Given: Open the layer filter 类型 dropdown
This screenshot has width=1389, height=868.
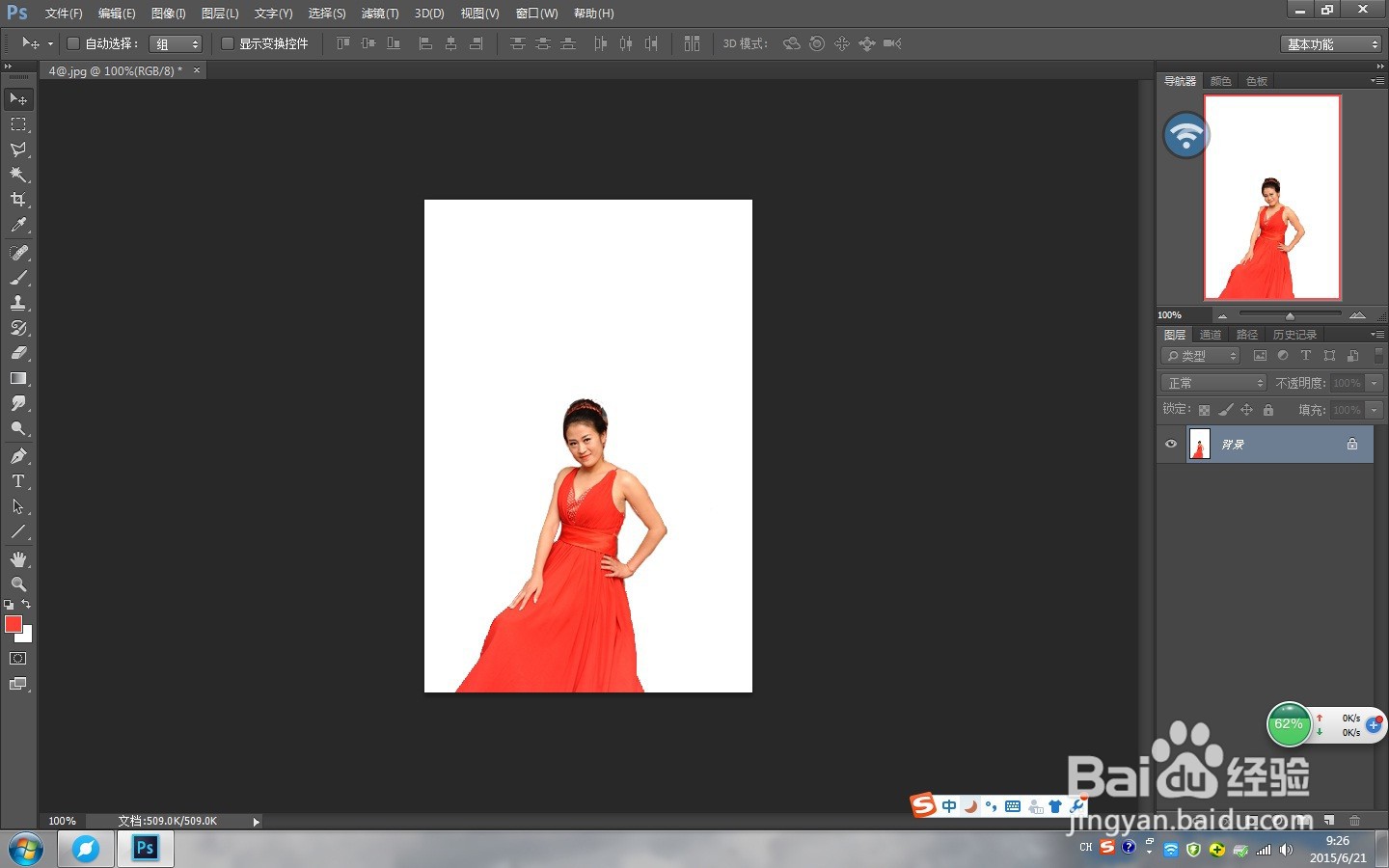Looking at the screenshot, I should coord(1201,356).
